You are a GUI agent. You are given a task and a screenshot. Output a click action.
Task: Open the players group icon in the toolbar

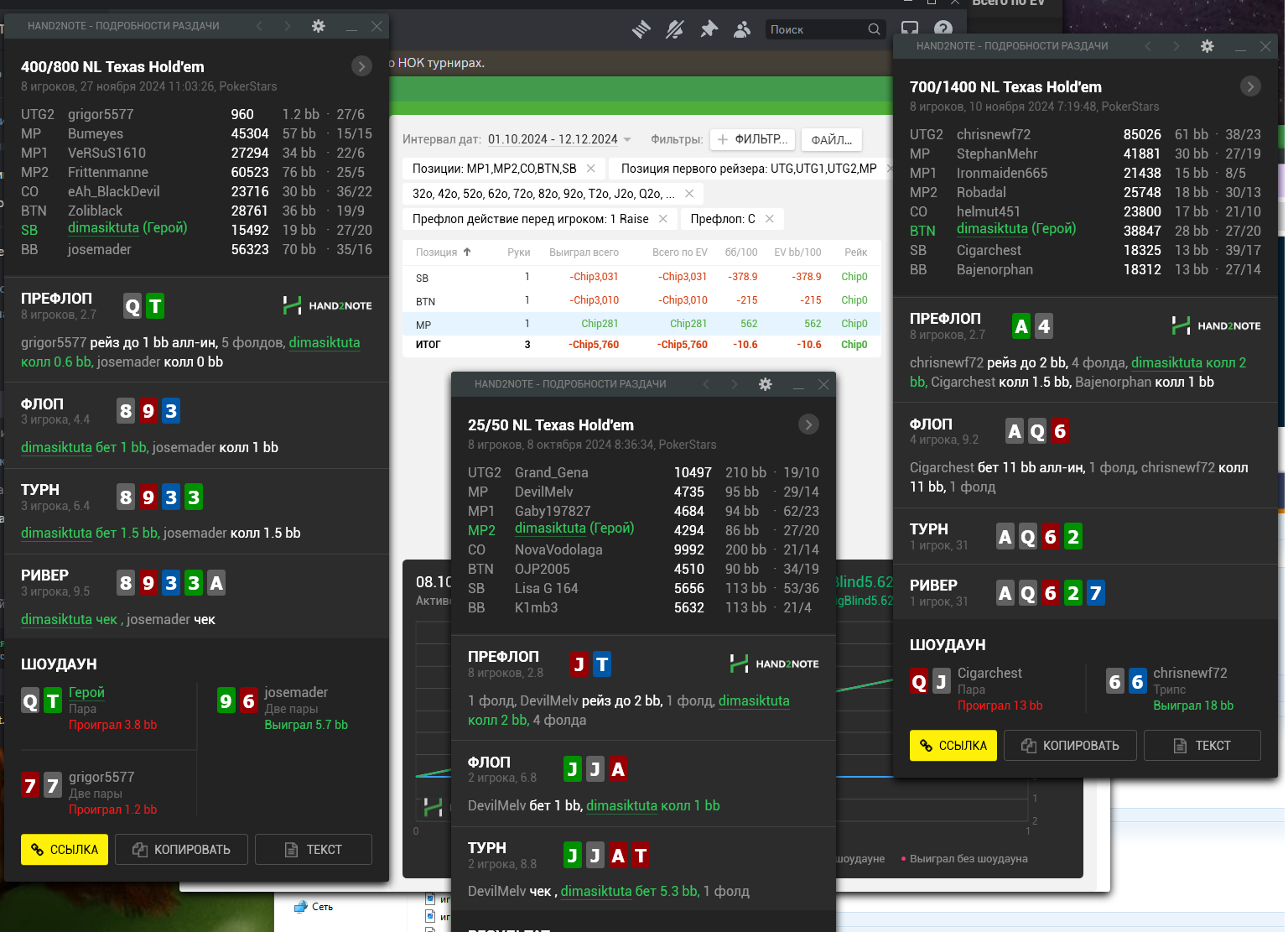pos(742,29)
